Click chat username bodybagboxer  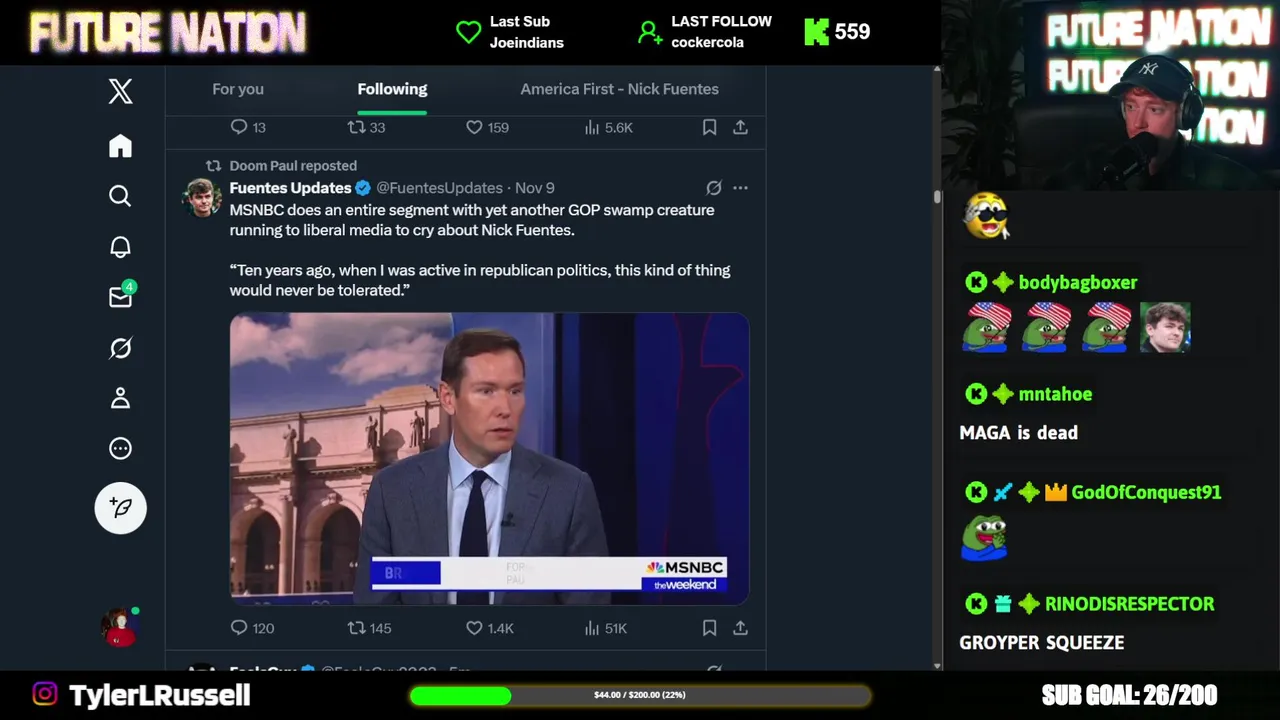tap(1077, 282)
